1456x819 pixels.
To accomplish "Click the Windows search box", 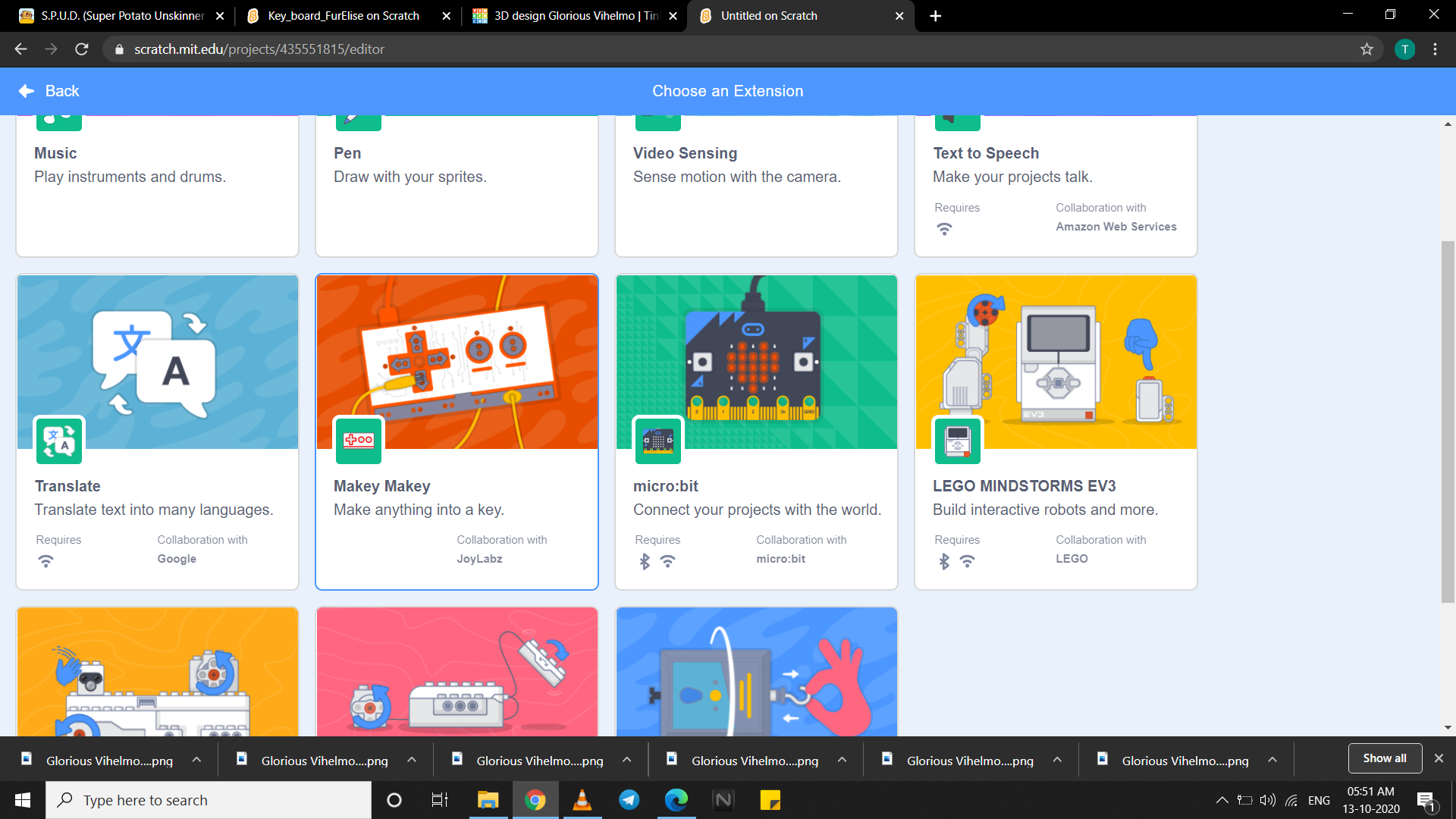I will point(209,800).
